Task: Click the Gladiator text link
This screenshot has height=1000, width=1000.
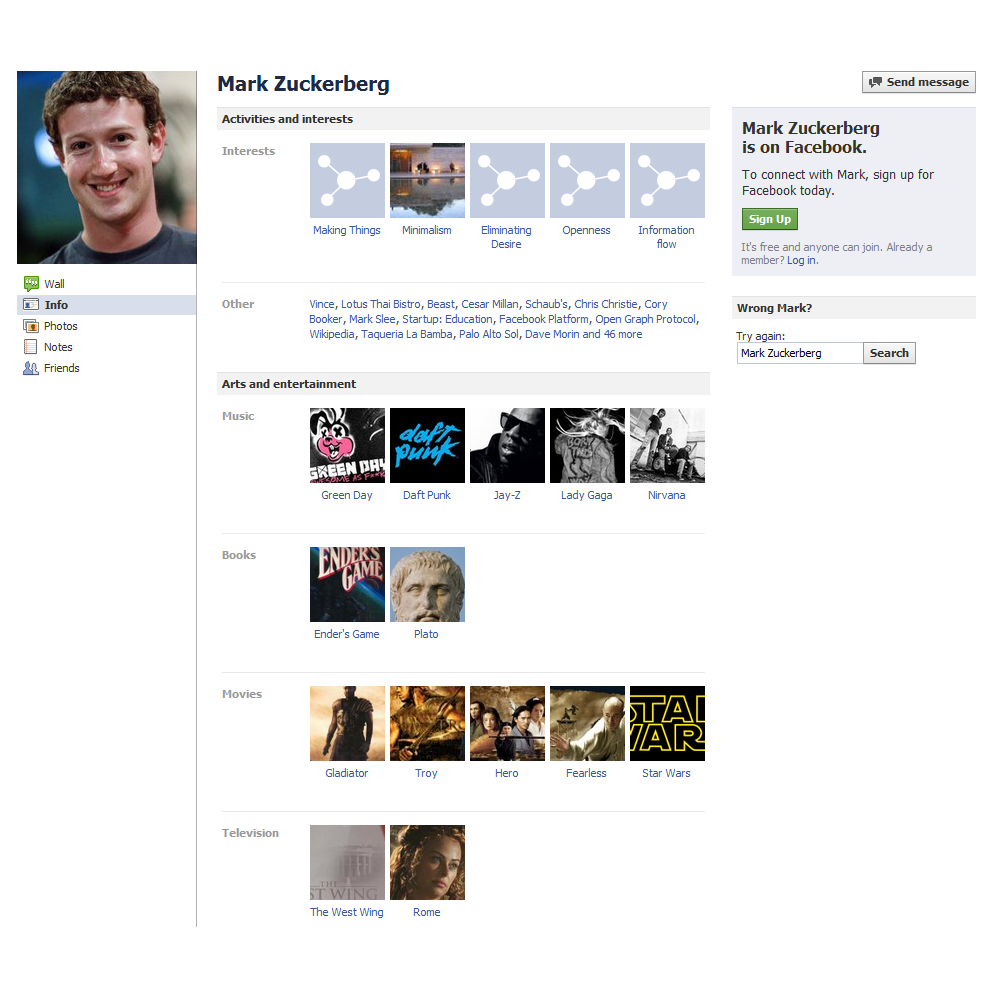Action: (347, 774)
